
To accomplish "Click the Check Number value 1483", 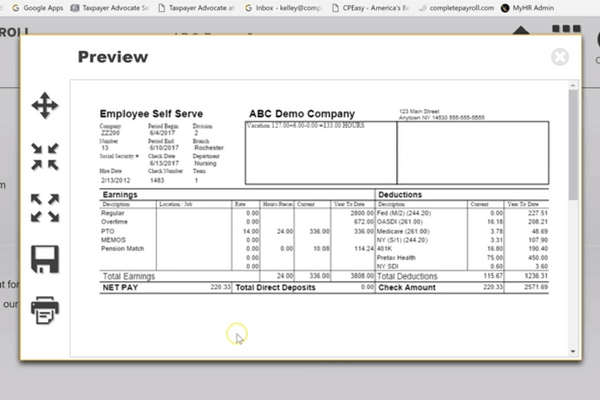I will (157, 180).
